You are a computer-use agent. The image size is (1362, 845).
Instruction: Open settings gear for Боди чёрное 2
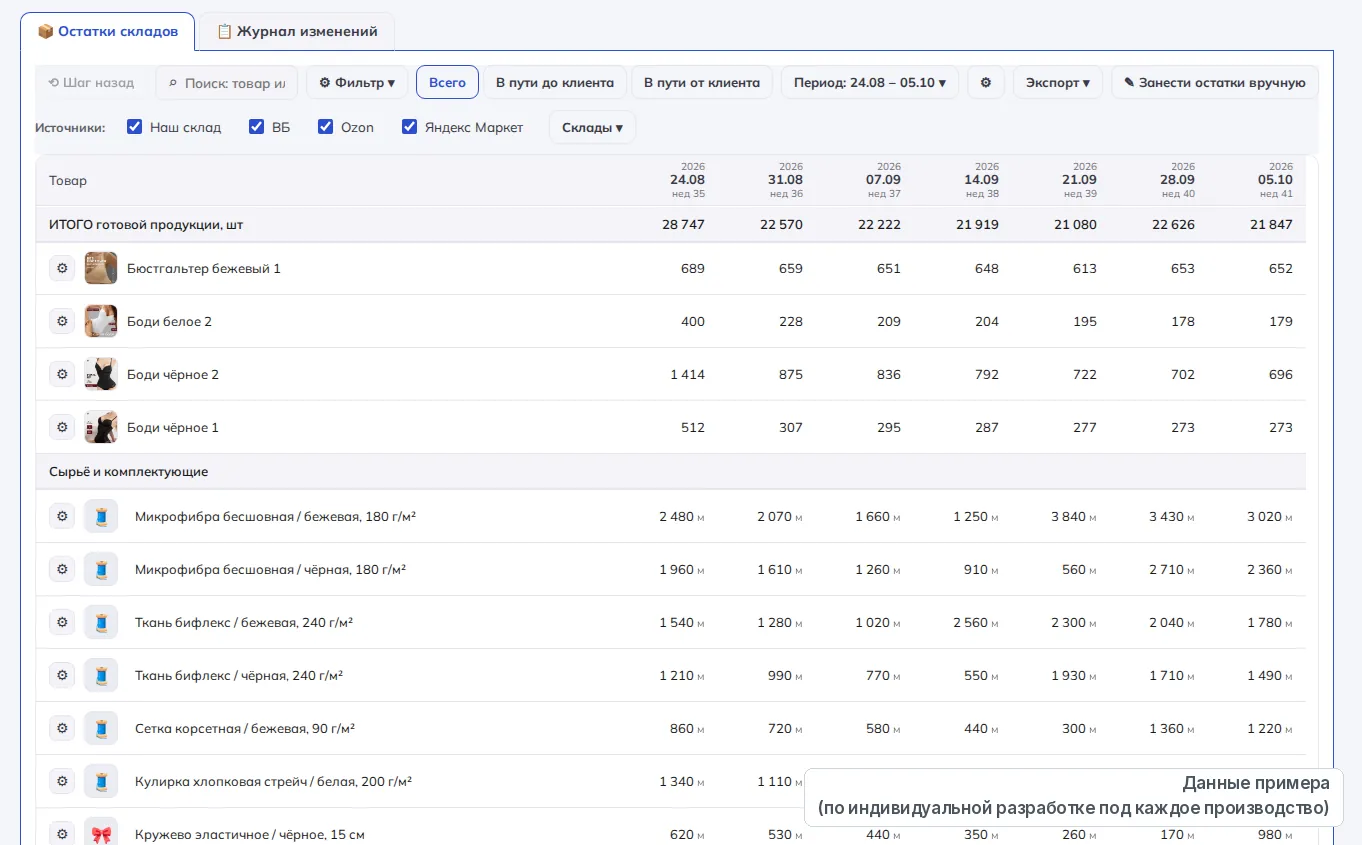[x=62, y=374]
